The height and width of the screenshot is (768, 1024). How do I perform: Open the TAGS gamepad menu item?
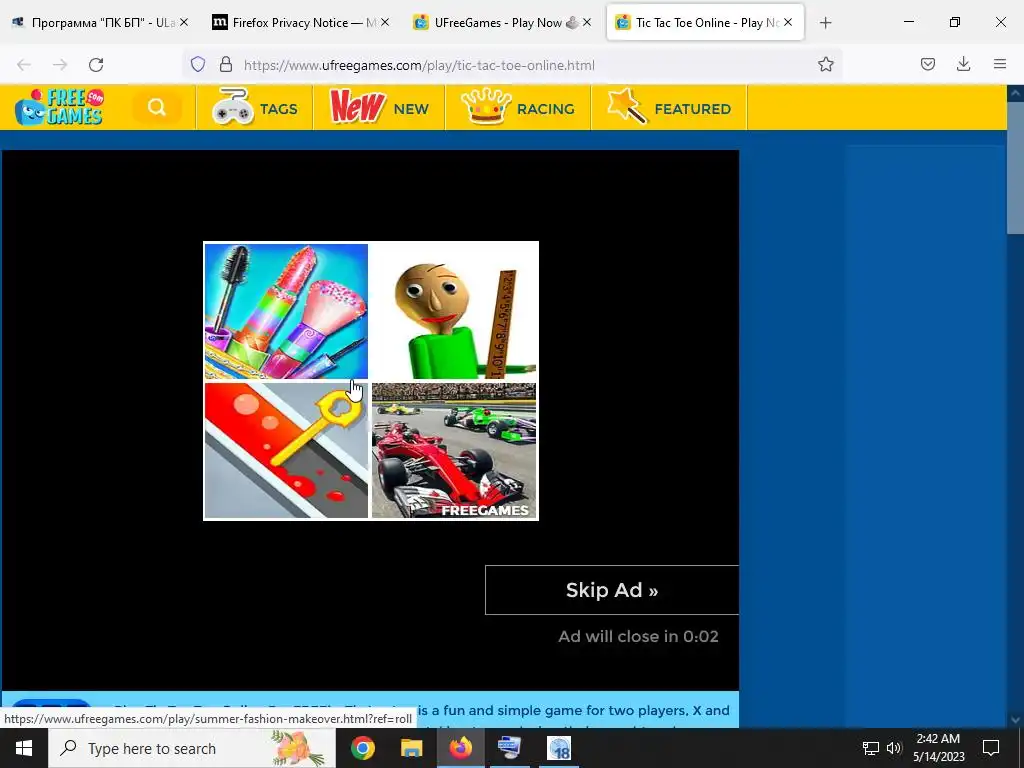(255, 108)
